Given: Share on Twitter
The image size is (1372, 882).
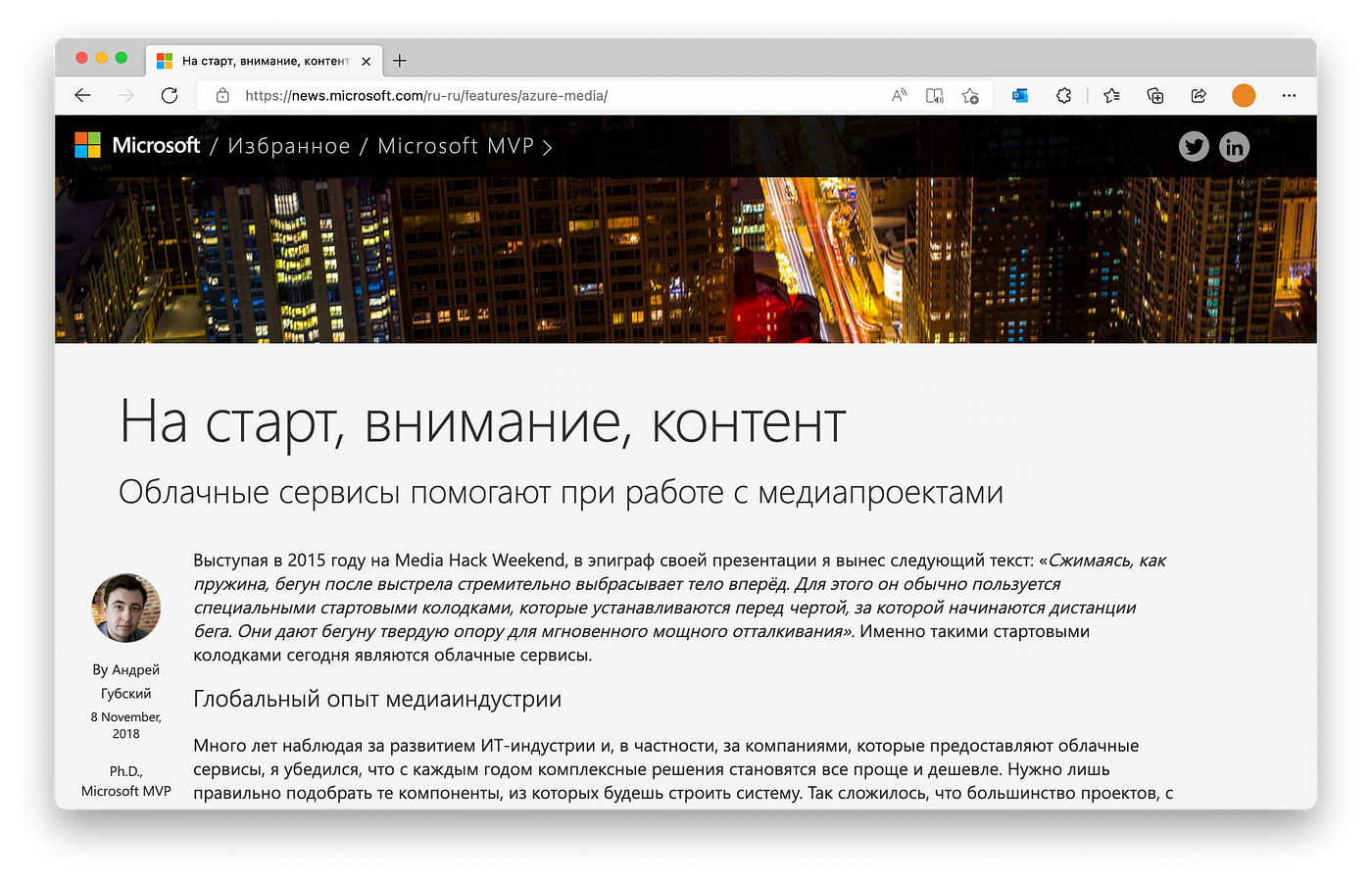Looking at the screenshot, I should 1194,147.
